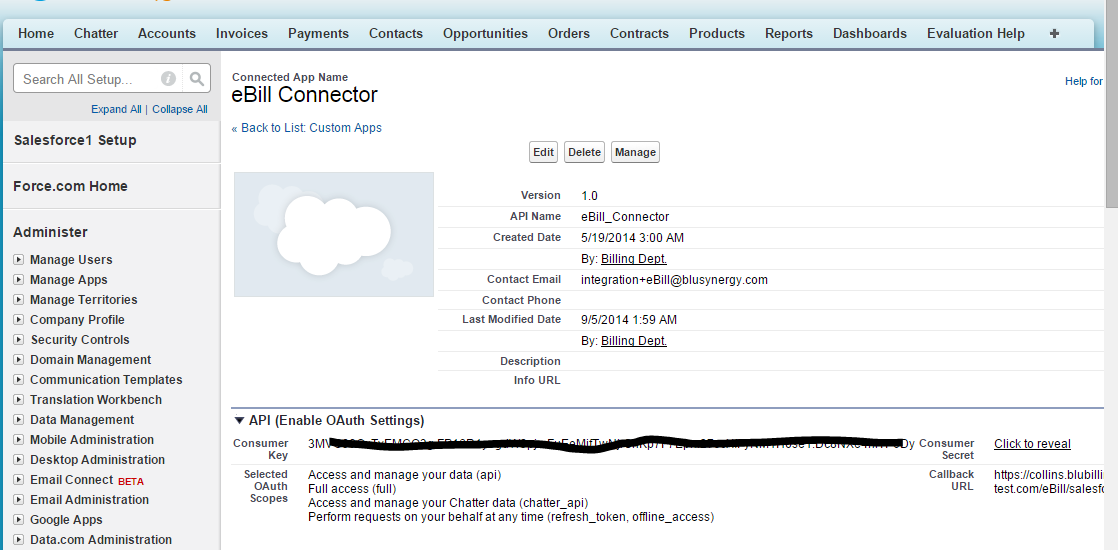Click Last Modified value 9/5/2014 1:59 AM
The height and width of the screenshot is (550, 1118).
[629, 320]
